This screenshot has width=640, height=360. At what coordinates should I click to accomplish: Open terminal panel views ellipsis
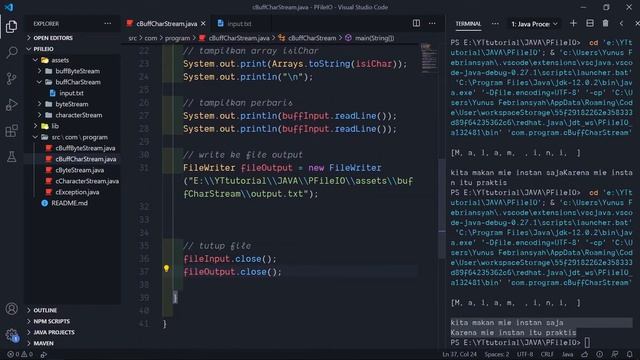pos(495,24)
